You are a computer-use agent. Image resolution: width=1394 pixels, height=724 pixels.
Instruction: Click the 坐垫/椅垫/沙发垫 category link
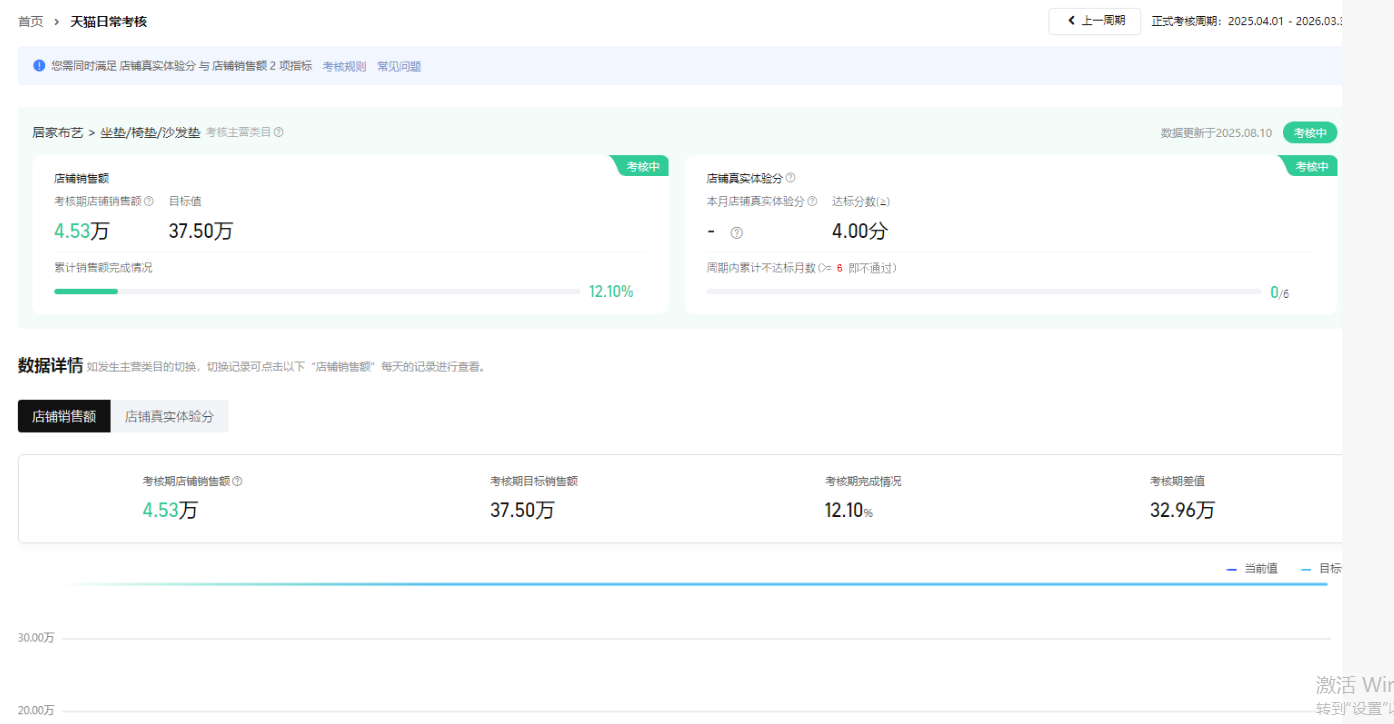click(150, 132)
